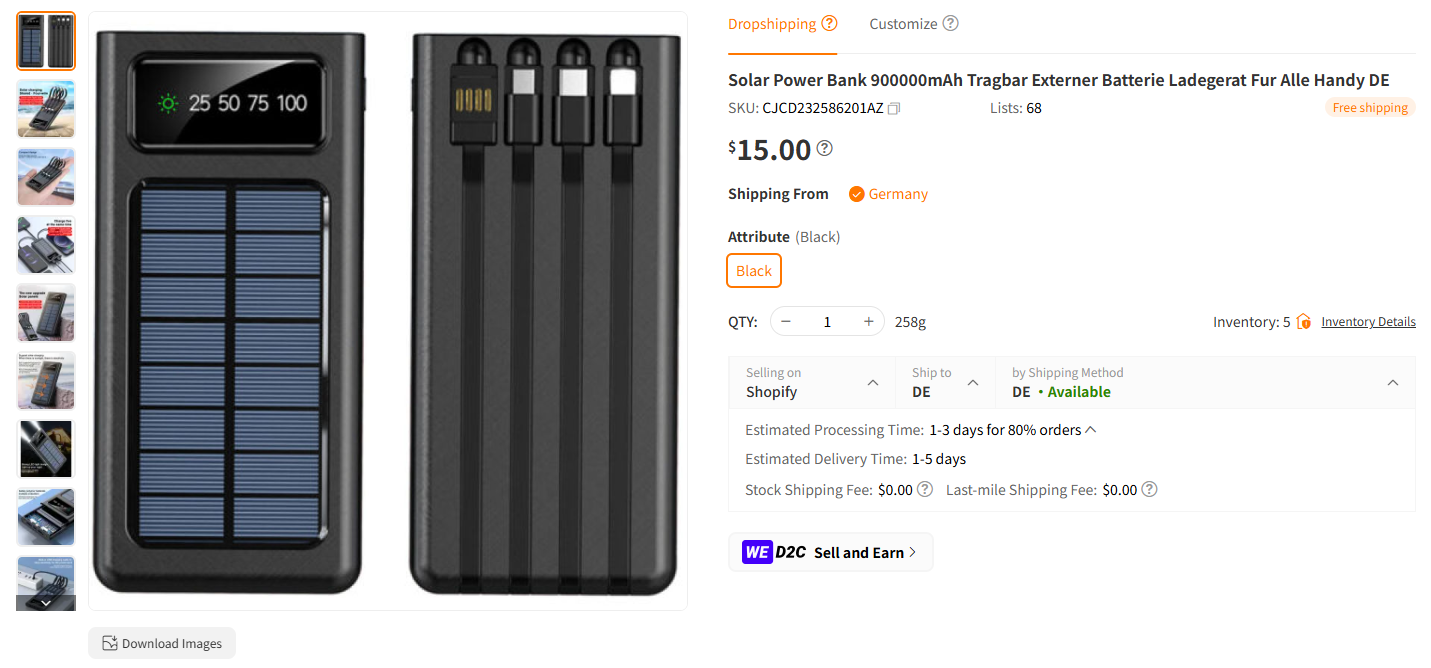
Task: Collapse the Estimated Processing Time details
Action: pos(1090,429)
